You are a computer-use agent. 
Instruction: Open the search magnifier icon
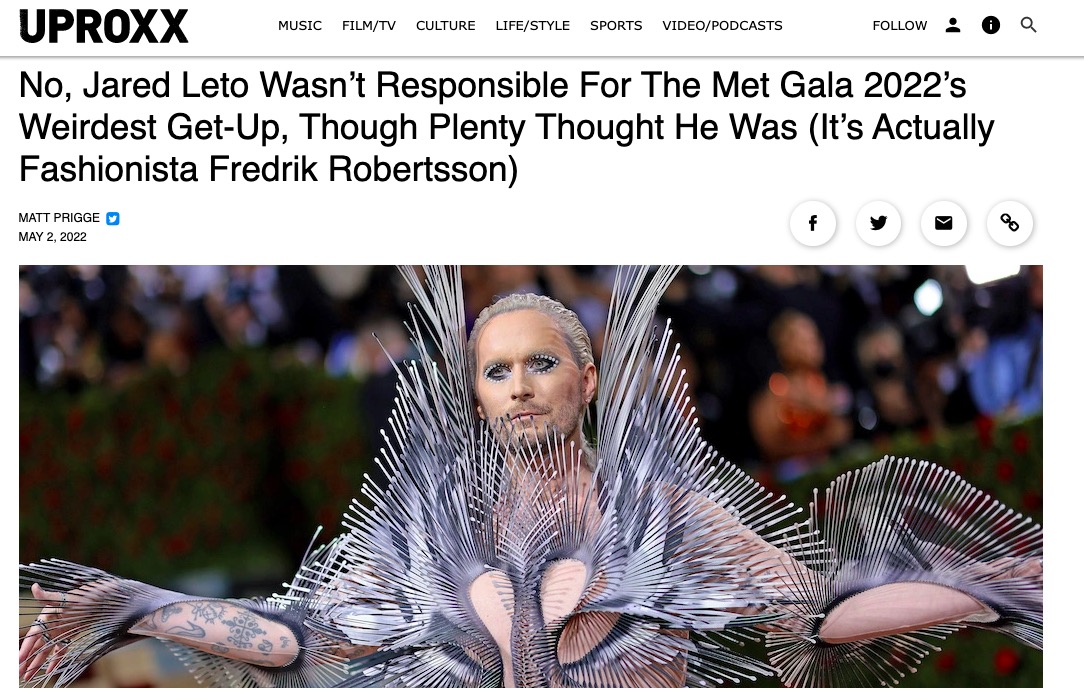1029,26
